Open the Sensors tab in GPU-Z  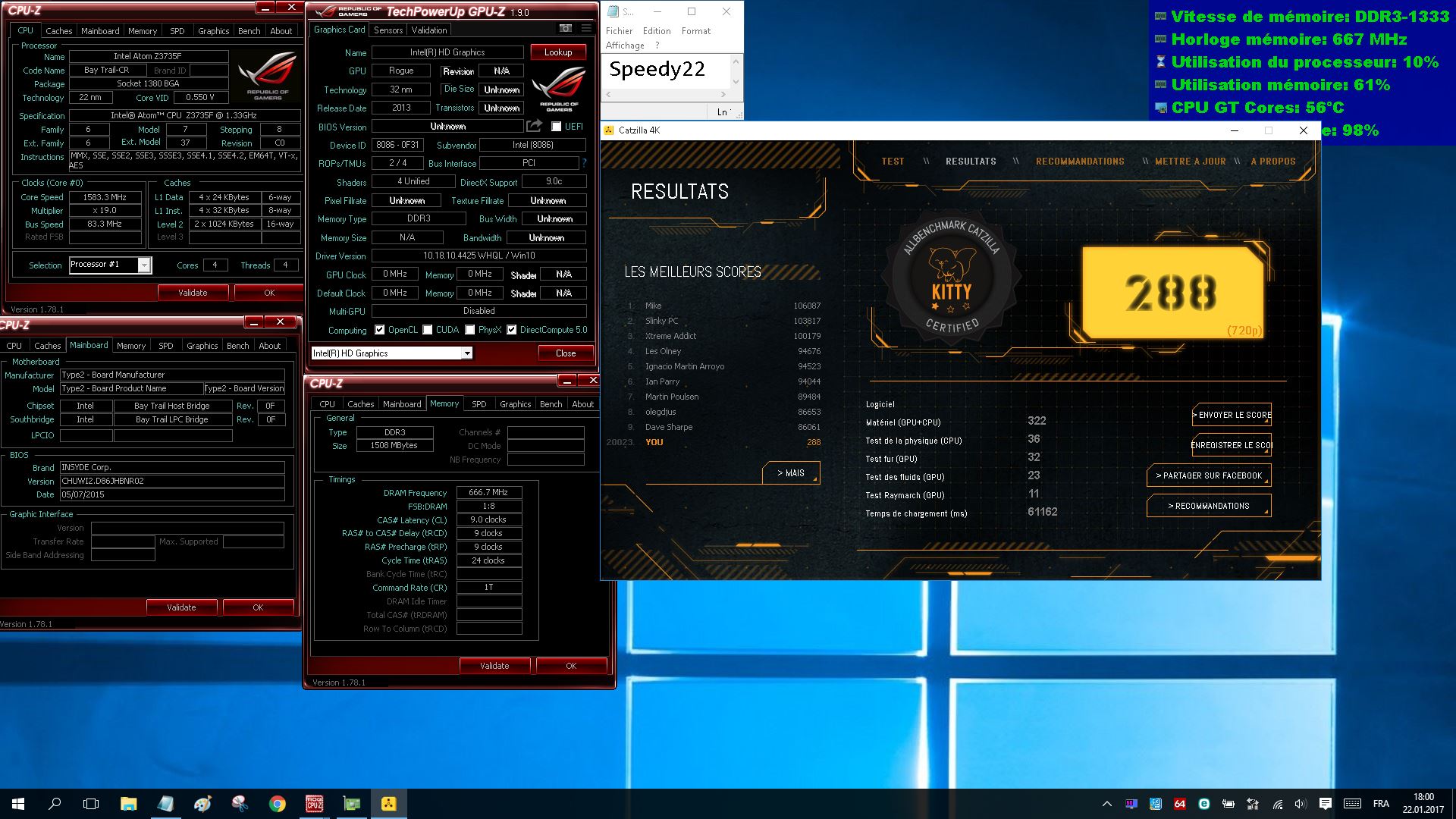coord(388,30)
